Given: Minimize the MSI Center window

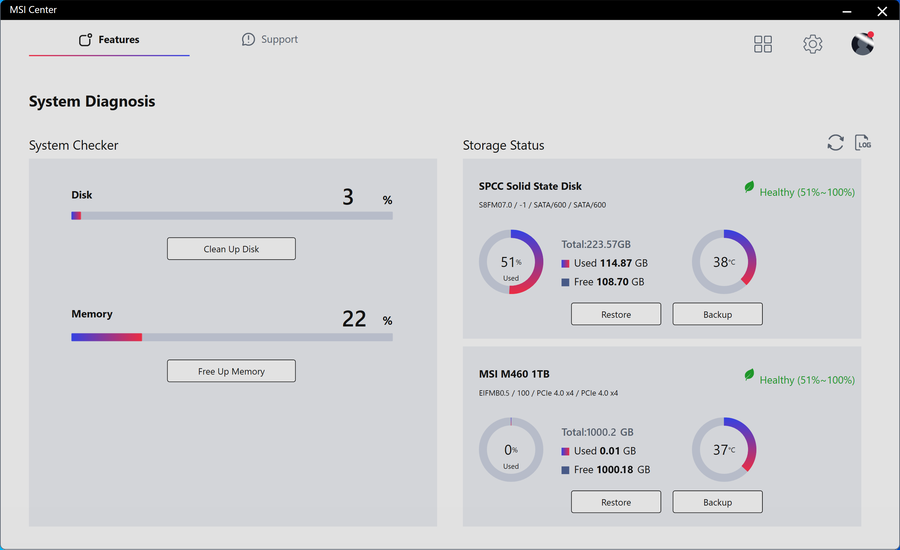Looking at the screenshot, I should 847,11.
